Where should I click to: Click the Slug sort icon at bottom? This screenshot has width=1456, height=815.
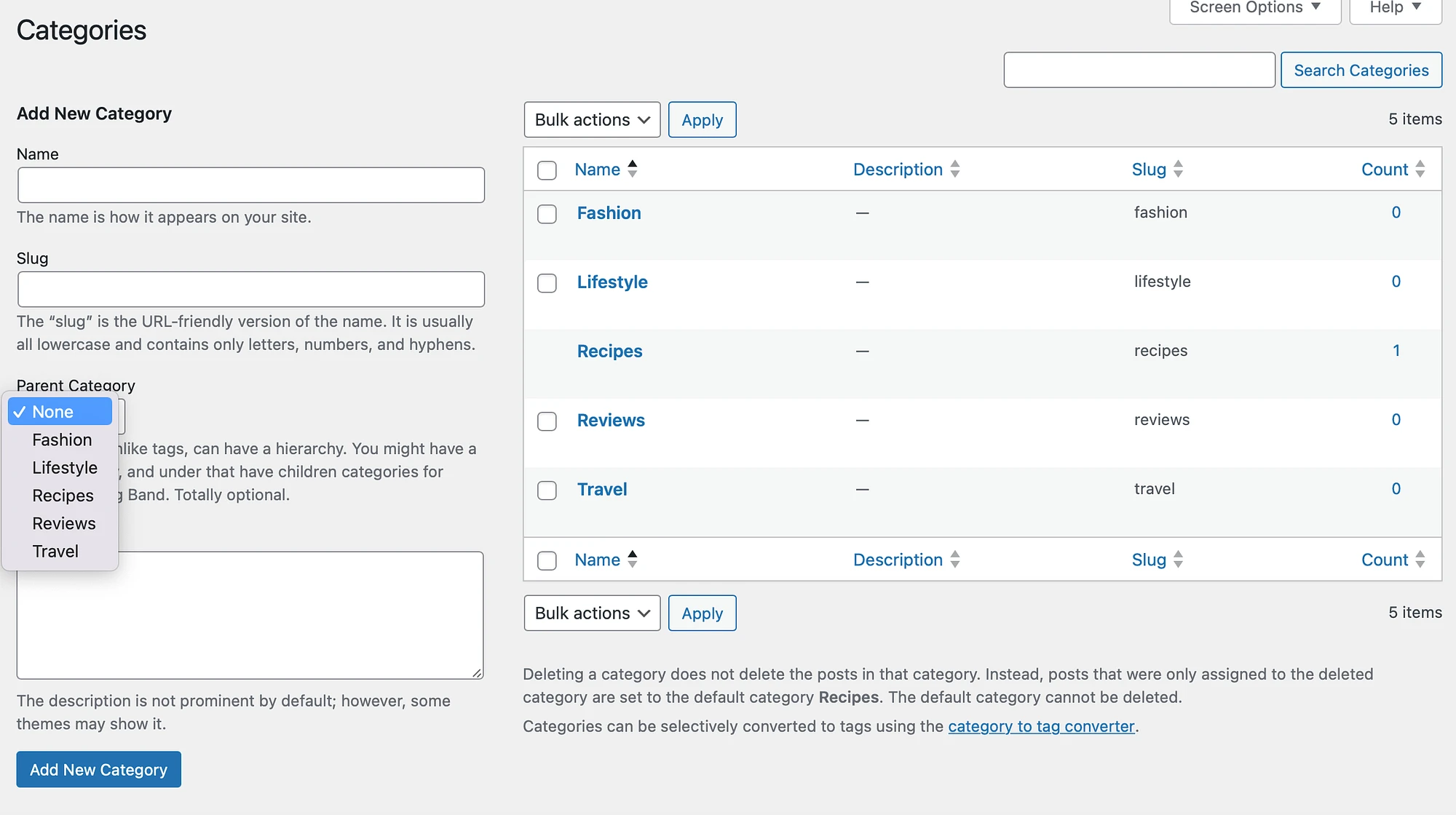click(x=1179, y=559)
